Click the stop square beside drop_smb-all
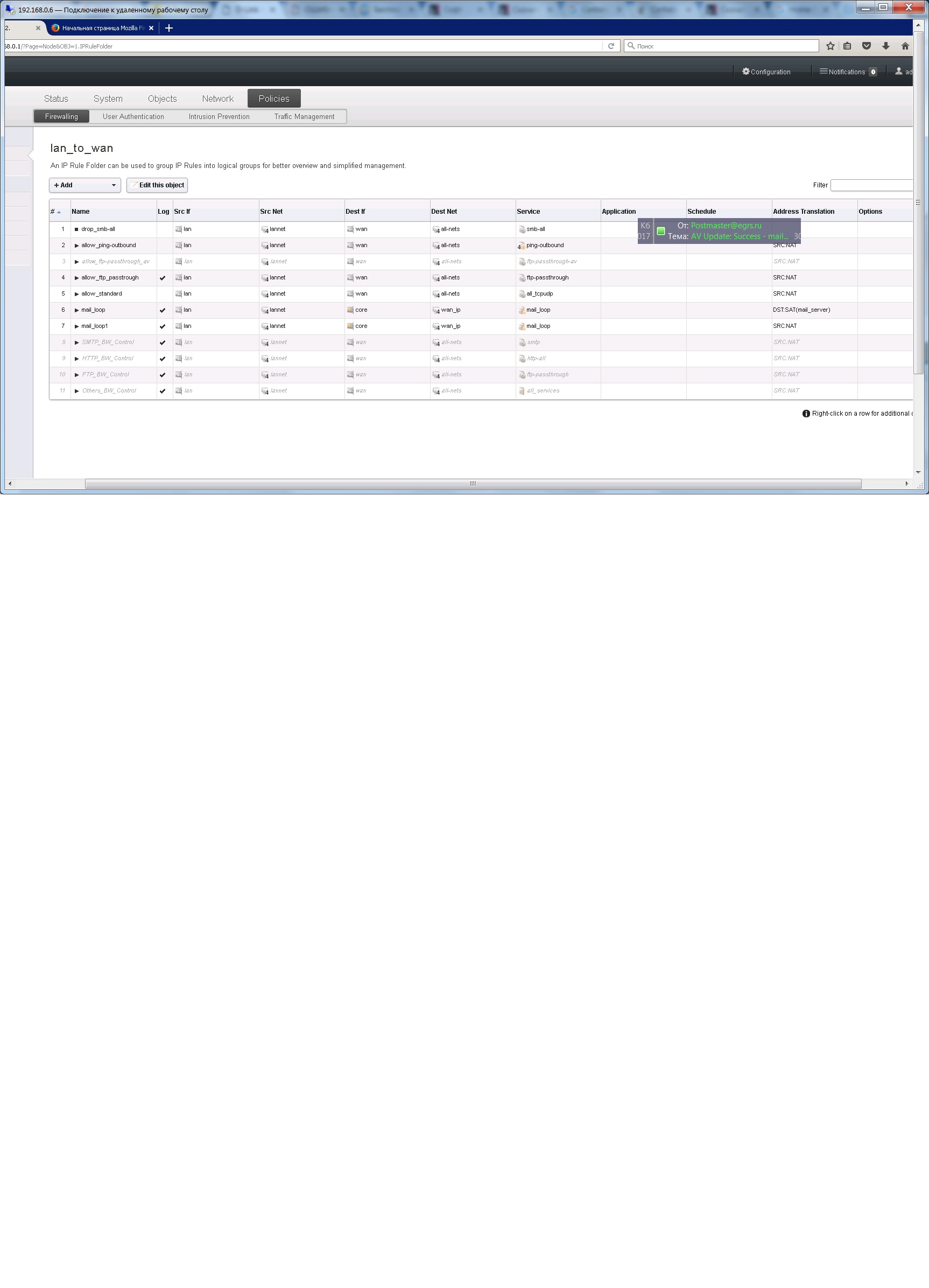 [x=76, y=229]
